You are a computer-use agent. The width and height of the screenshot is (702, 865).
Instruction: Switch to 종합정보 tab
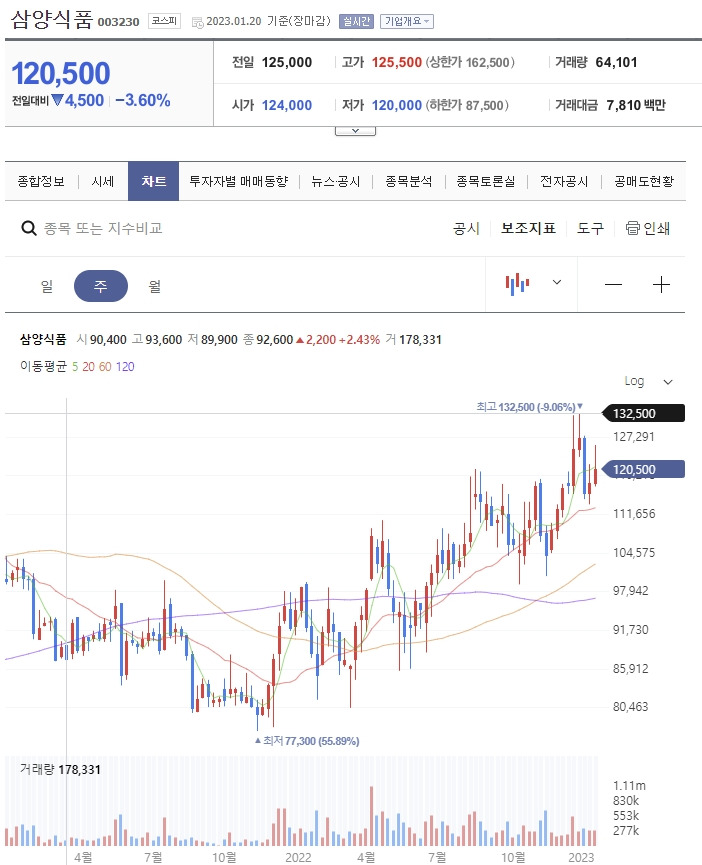pyautogui.click(x=41, y=181)
